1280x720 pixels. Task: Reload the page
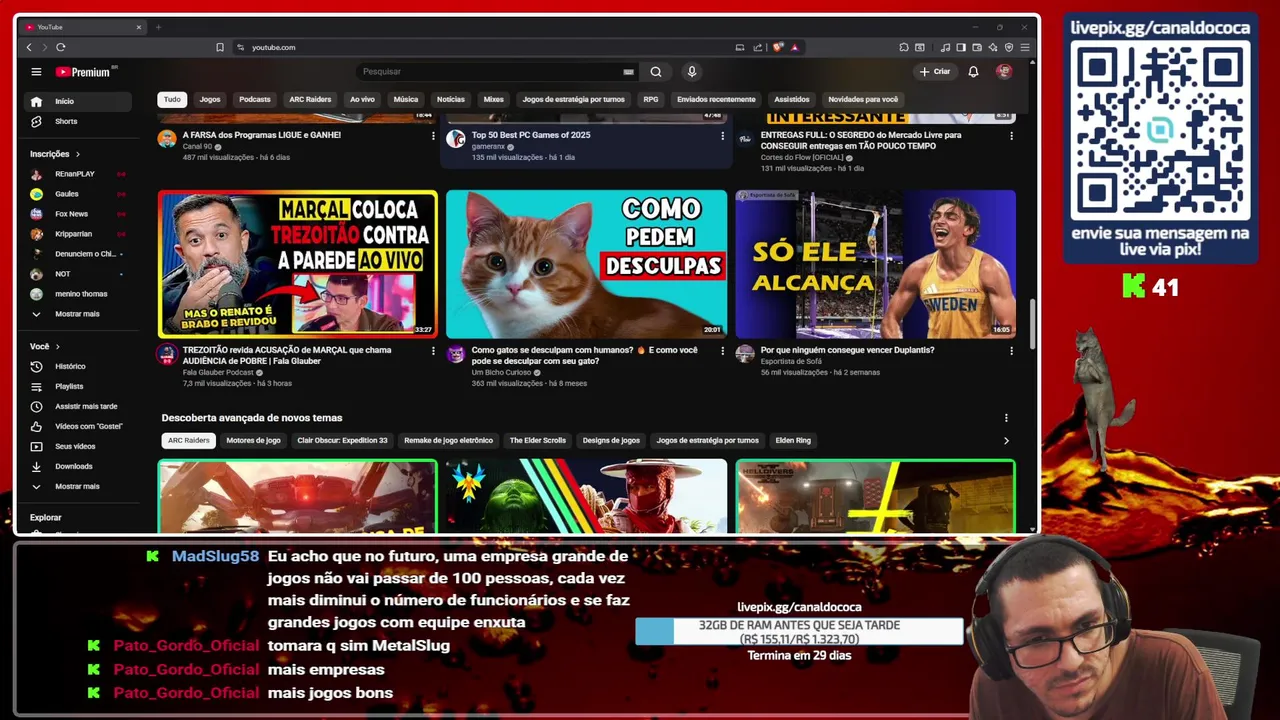pyautogui.click(x=61, y=47)
